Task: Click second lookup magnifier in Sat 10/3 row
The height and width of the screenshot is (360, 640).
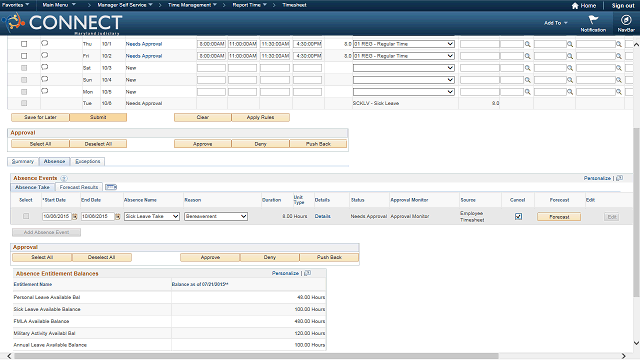Action: (570, 68)
